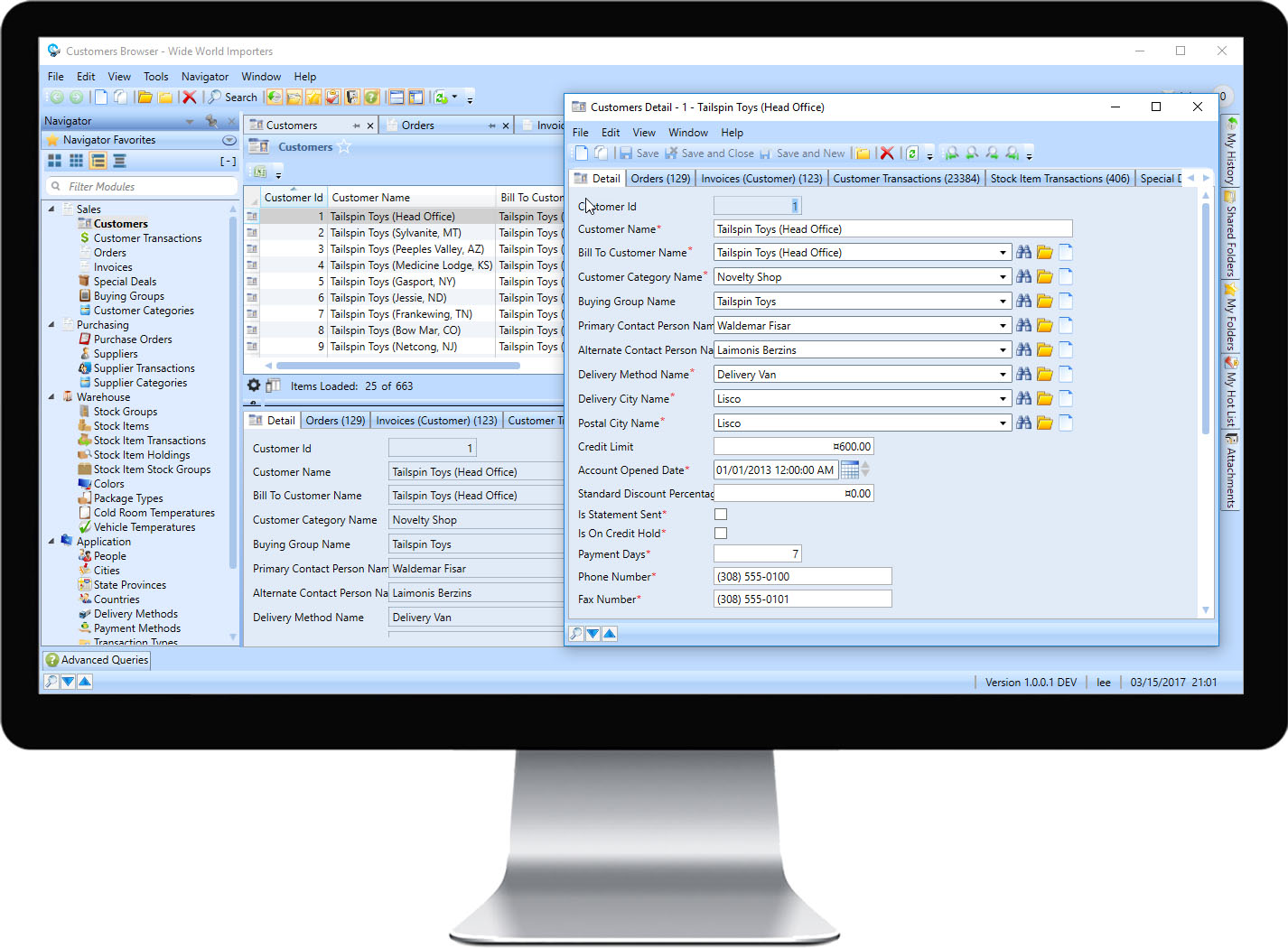This screenshot has width=1288, height=948.
Task: Open Stock Item Transactions (406) tab
Action: tap(1059, 179)
